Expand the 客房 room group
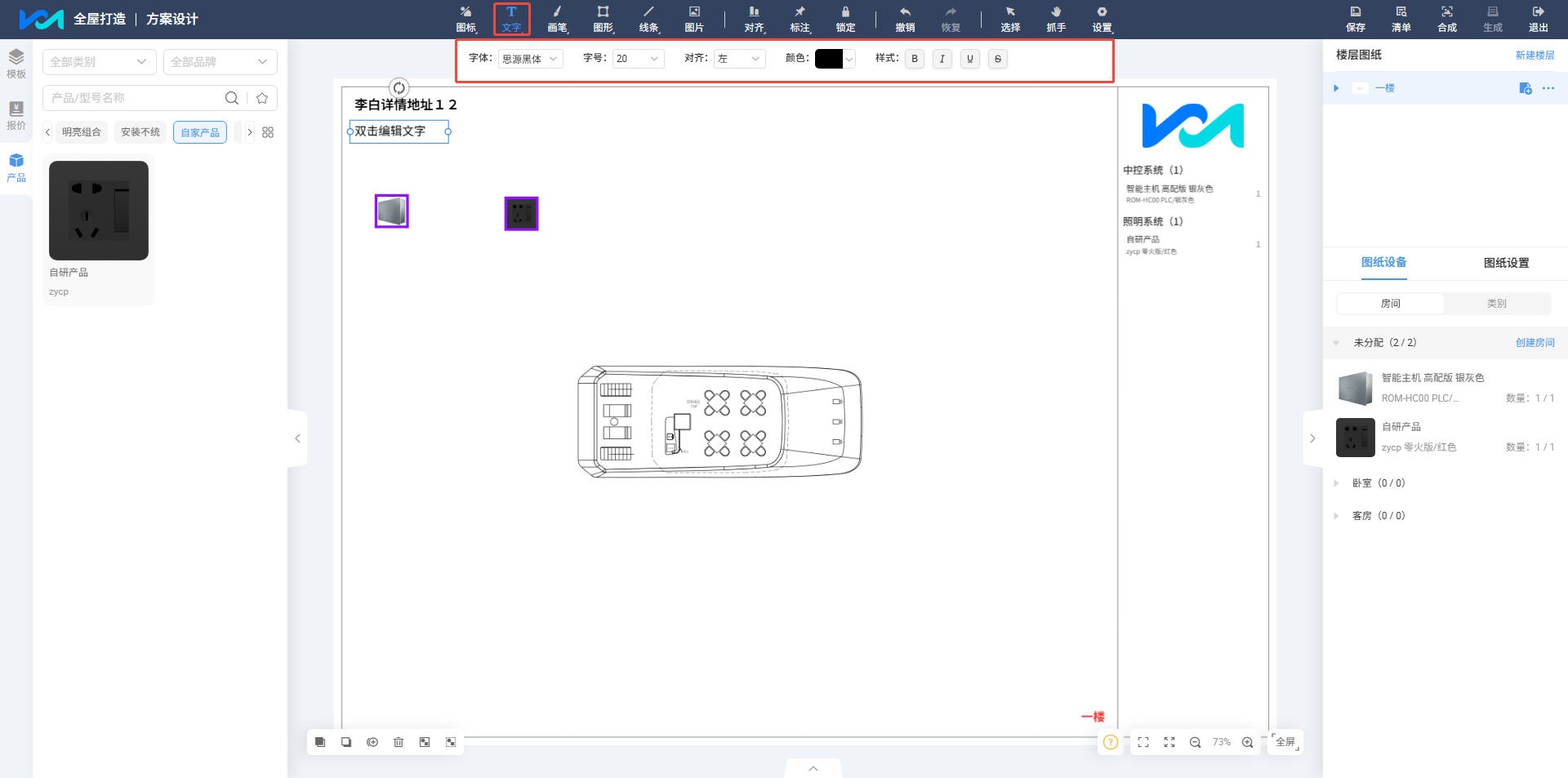 1336,516
